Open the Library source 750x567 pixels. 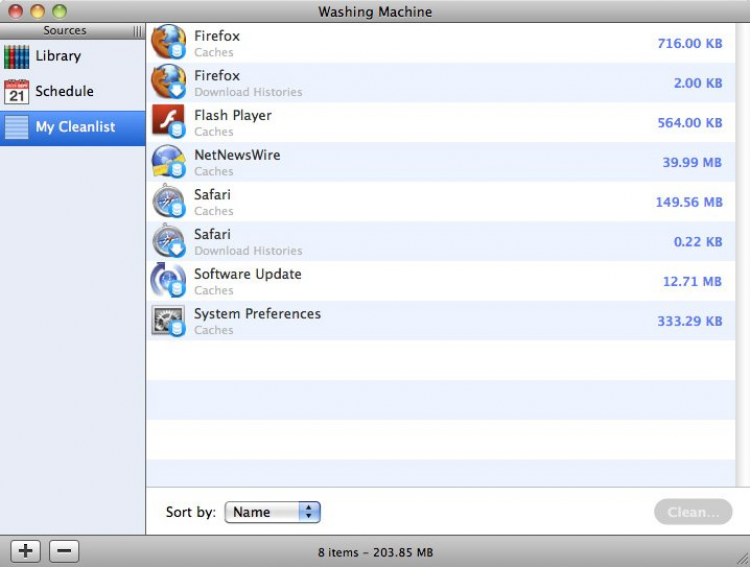[73, 56]
